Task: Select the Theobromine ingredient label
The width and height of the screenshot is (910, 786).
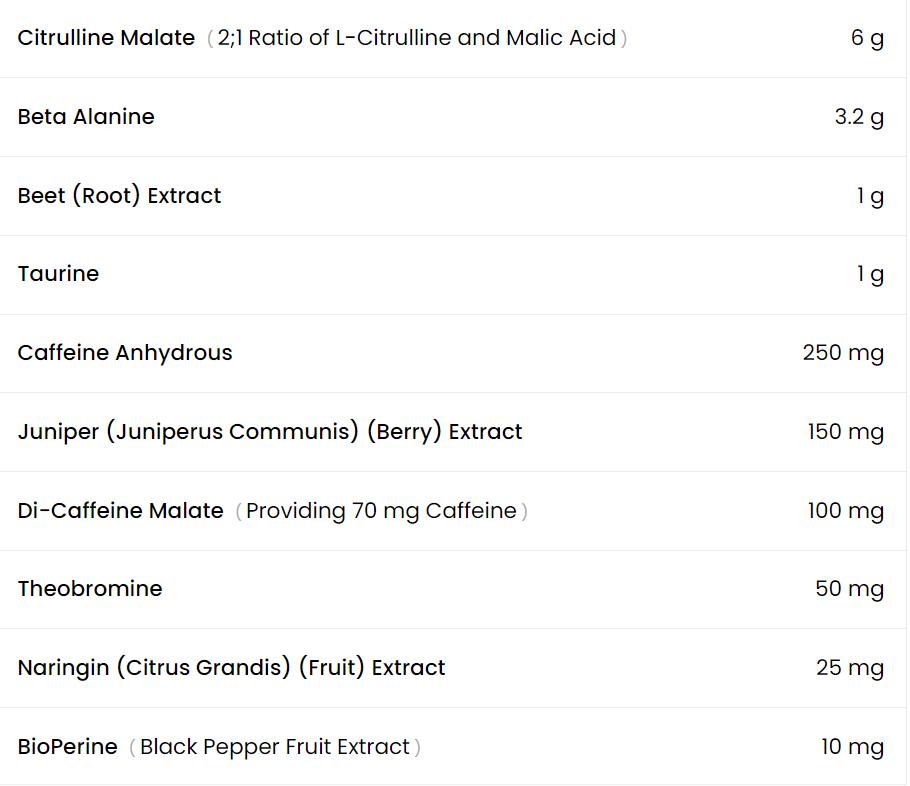Action: [90, 589]
